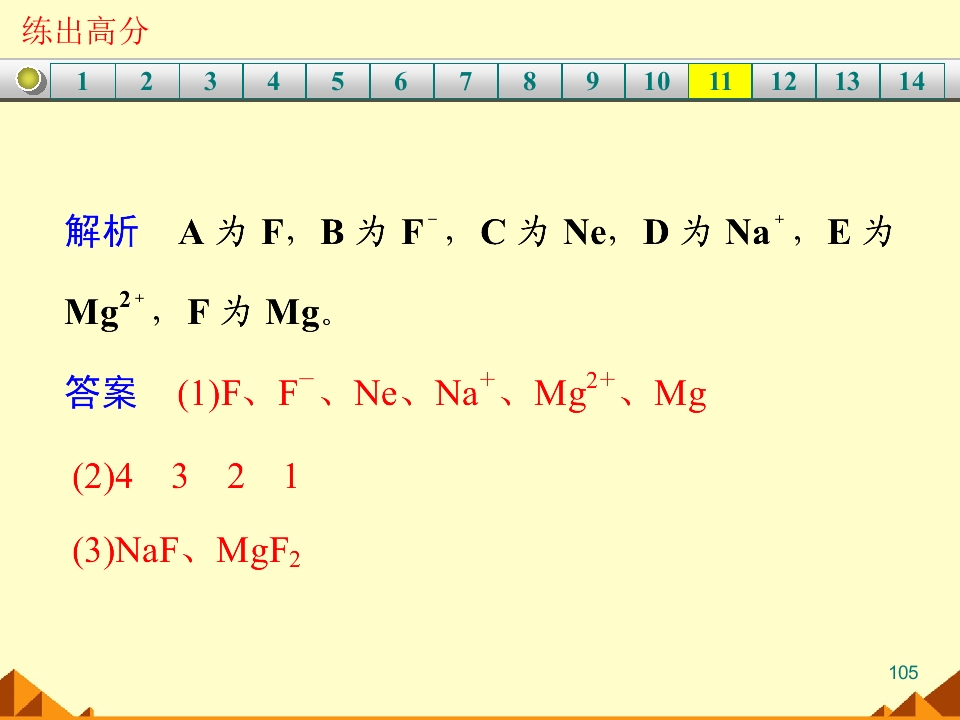Navigate to question tab 8
This screenshot has width=960, height=720.
click(529, 81)
